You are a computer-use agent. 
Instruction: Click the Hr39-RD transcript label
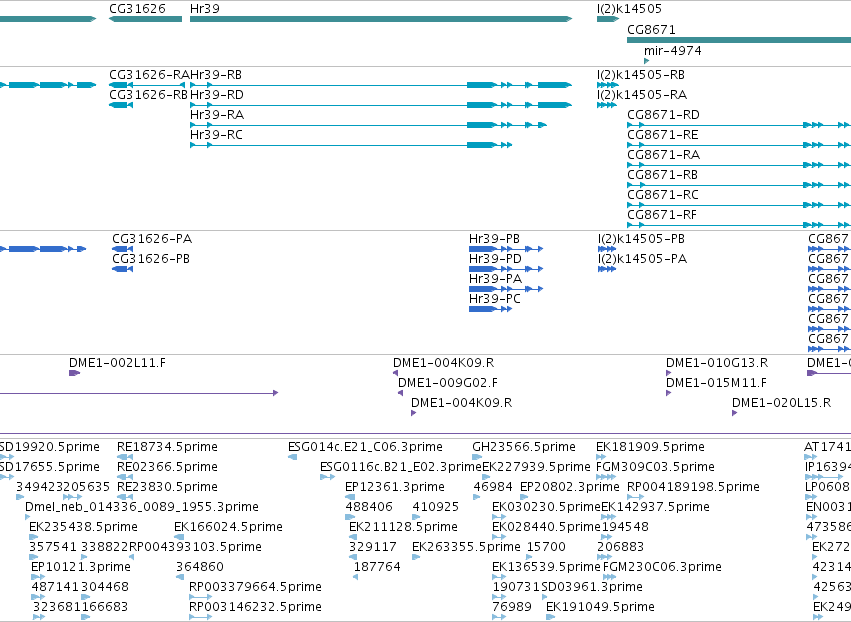pos(217,95)
